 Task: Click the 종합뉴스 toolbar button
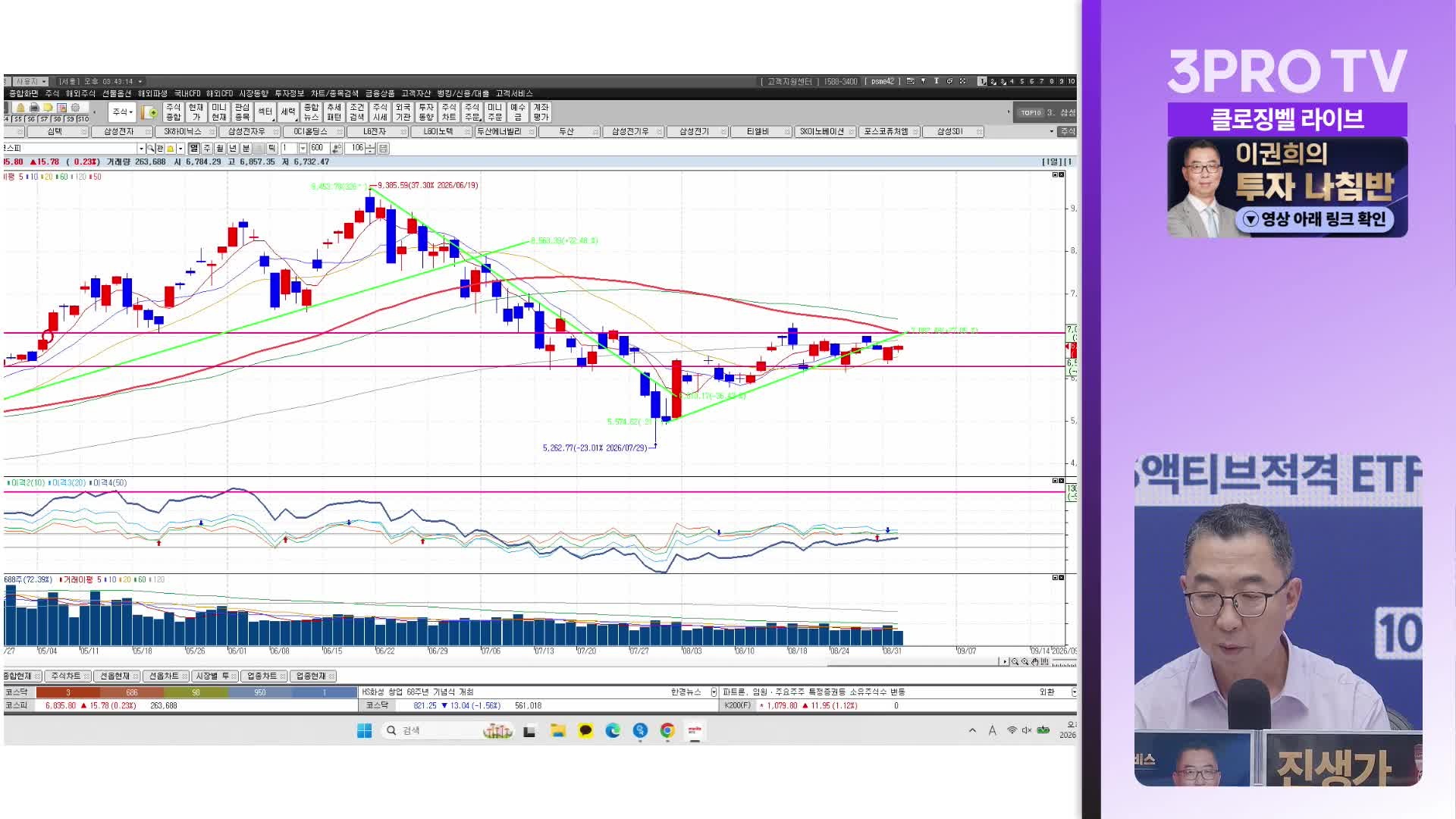pos(311,112)
